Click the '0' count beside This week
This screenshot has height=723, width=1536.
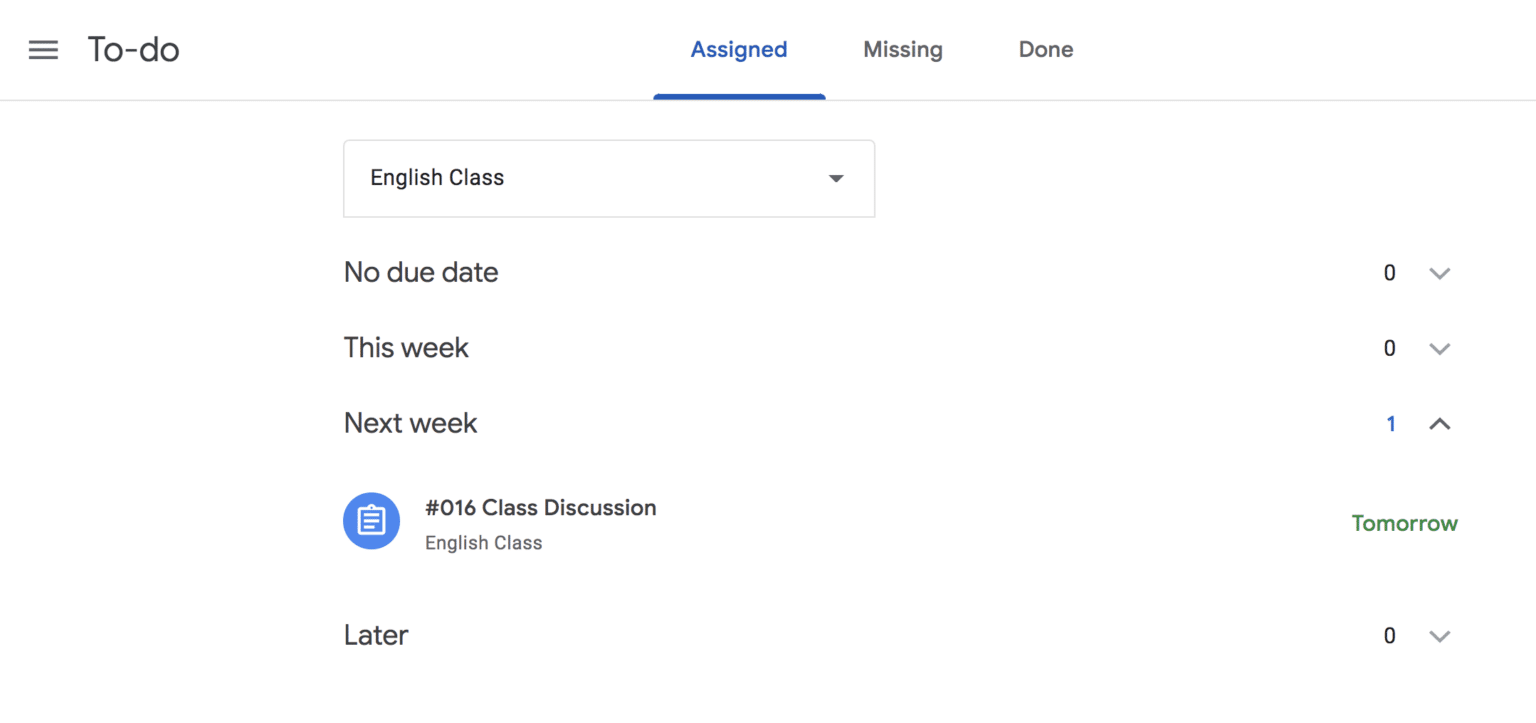coord(1389,348)
